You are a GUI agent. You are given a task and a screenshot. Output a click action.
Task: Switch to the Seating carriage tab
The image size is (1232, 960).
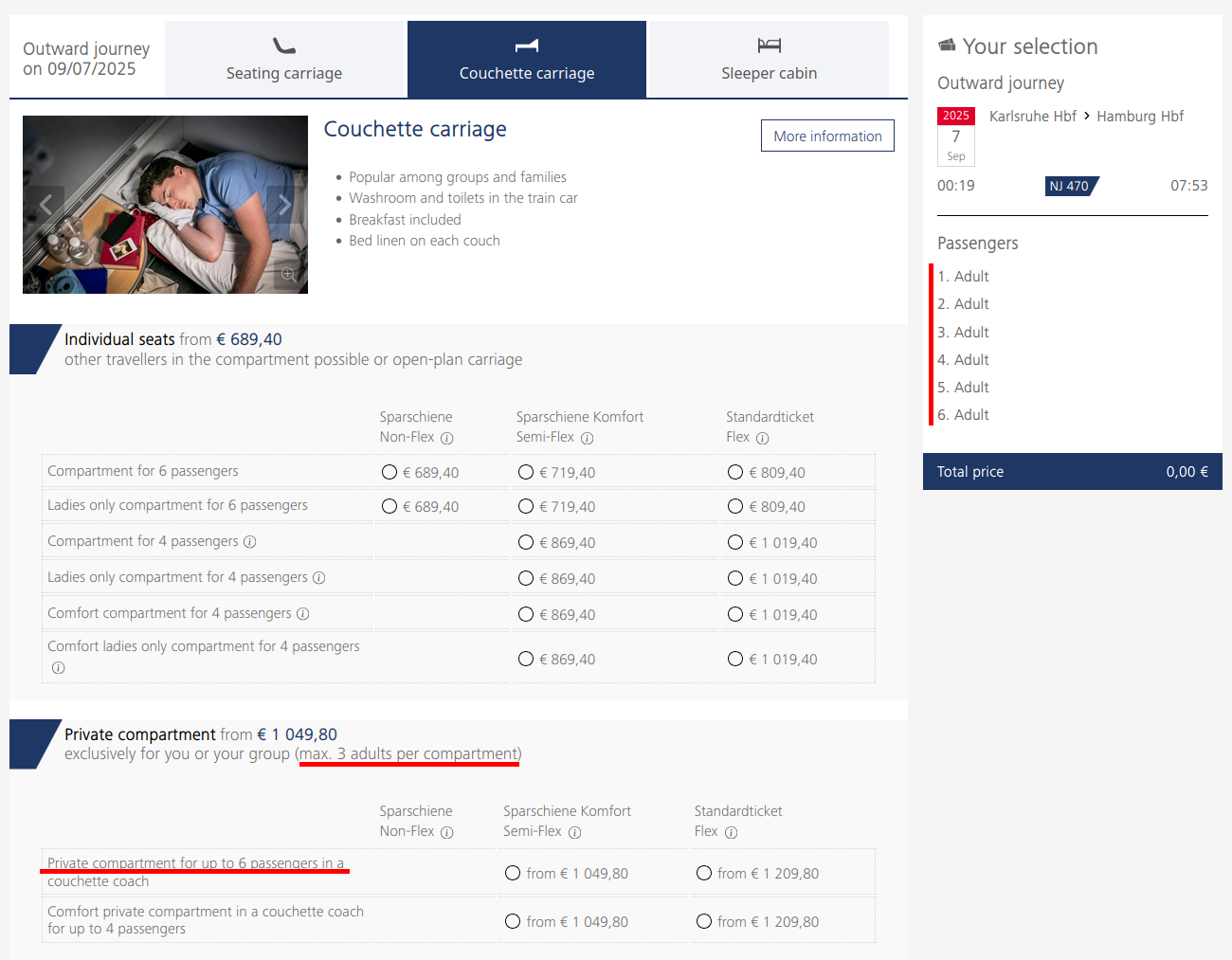click(284, 60)
